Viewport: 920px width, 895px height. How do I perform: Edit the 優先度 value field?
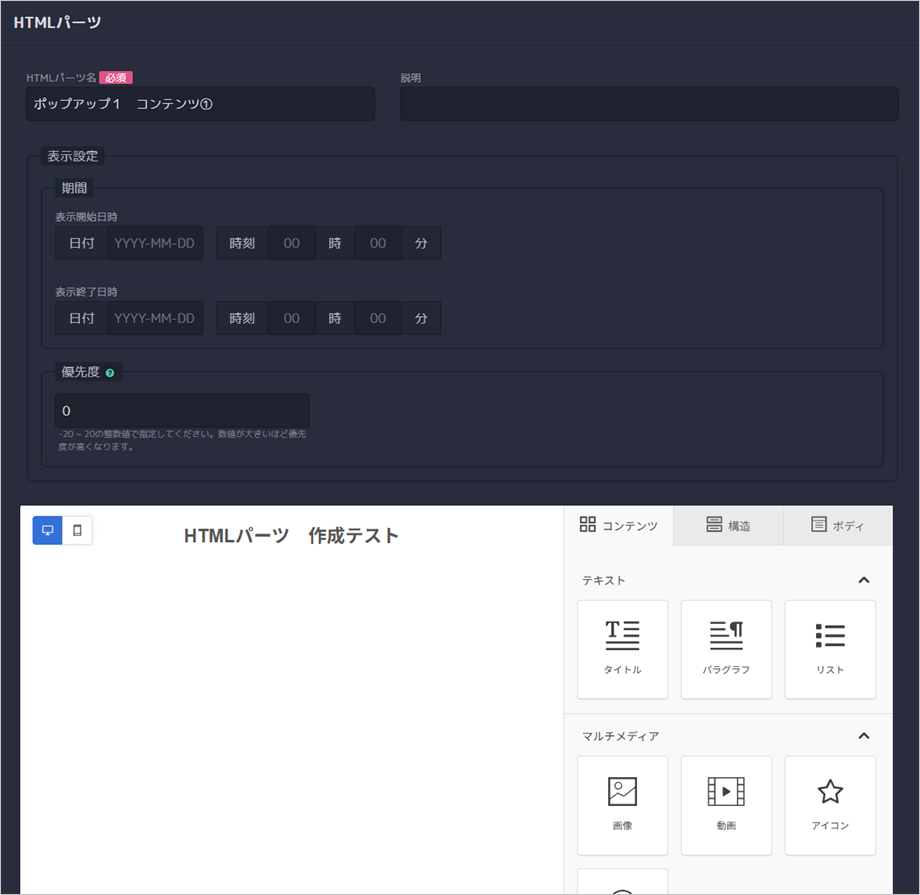(x=182, y=410)
